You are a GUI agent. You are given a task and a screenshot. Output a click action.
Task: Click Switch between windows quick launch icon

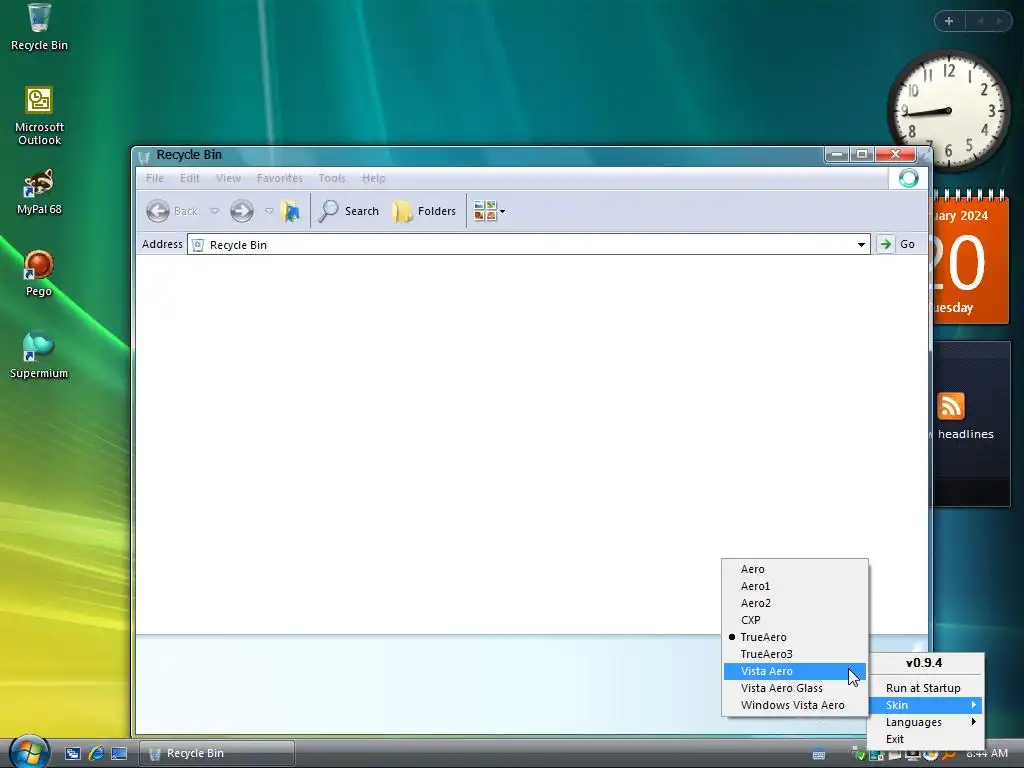tap(72, 754)
